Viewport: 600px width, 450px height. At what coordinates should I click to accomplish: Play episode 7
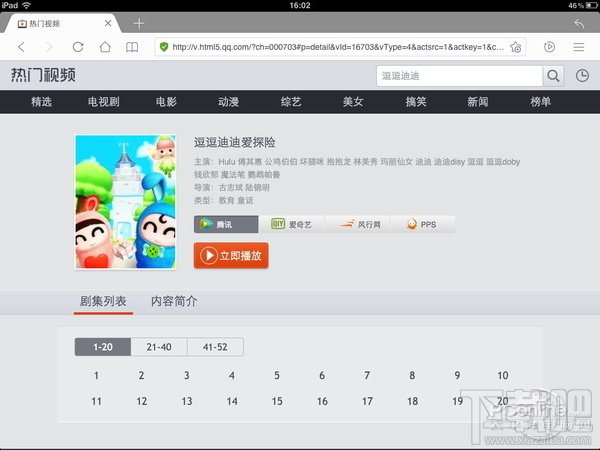click(367, 375)
